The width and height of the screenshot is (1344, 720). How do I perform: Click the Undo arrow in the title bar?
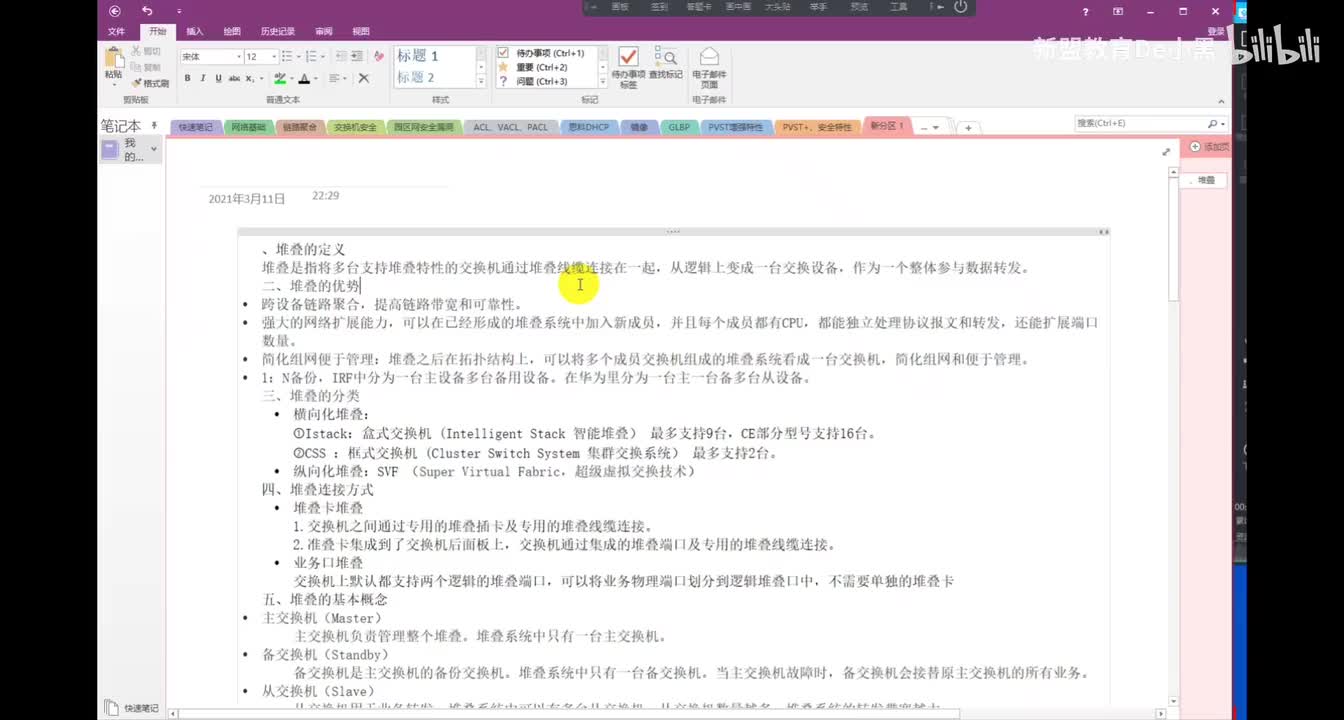[x=147, y=11]
